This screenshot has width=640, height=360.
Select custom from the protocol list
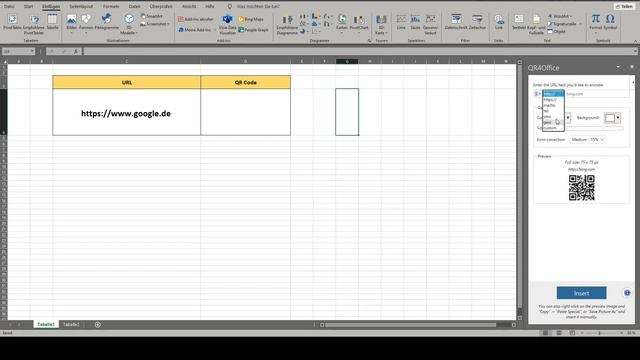[x=553, y=128]
